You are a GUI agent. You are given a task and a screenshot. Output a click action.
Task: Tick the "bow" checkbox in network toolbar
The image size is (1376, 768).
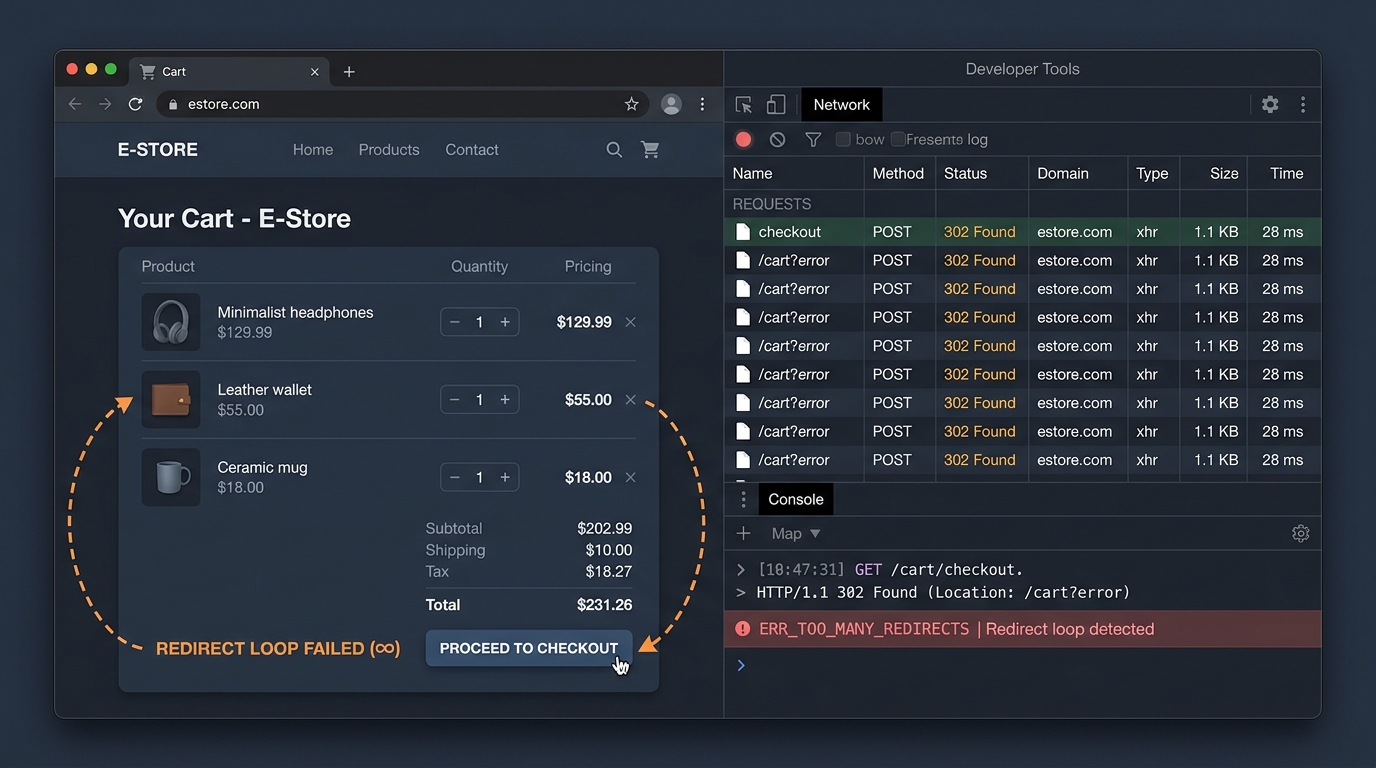point(843,140)
